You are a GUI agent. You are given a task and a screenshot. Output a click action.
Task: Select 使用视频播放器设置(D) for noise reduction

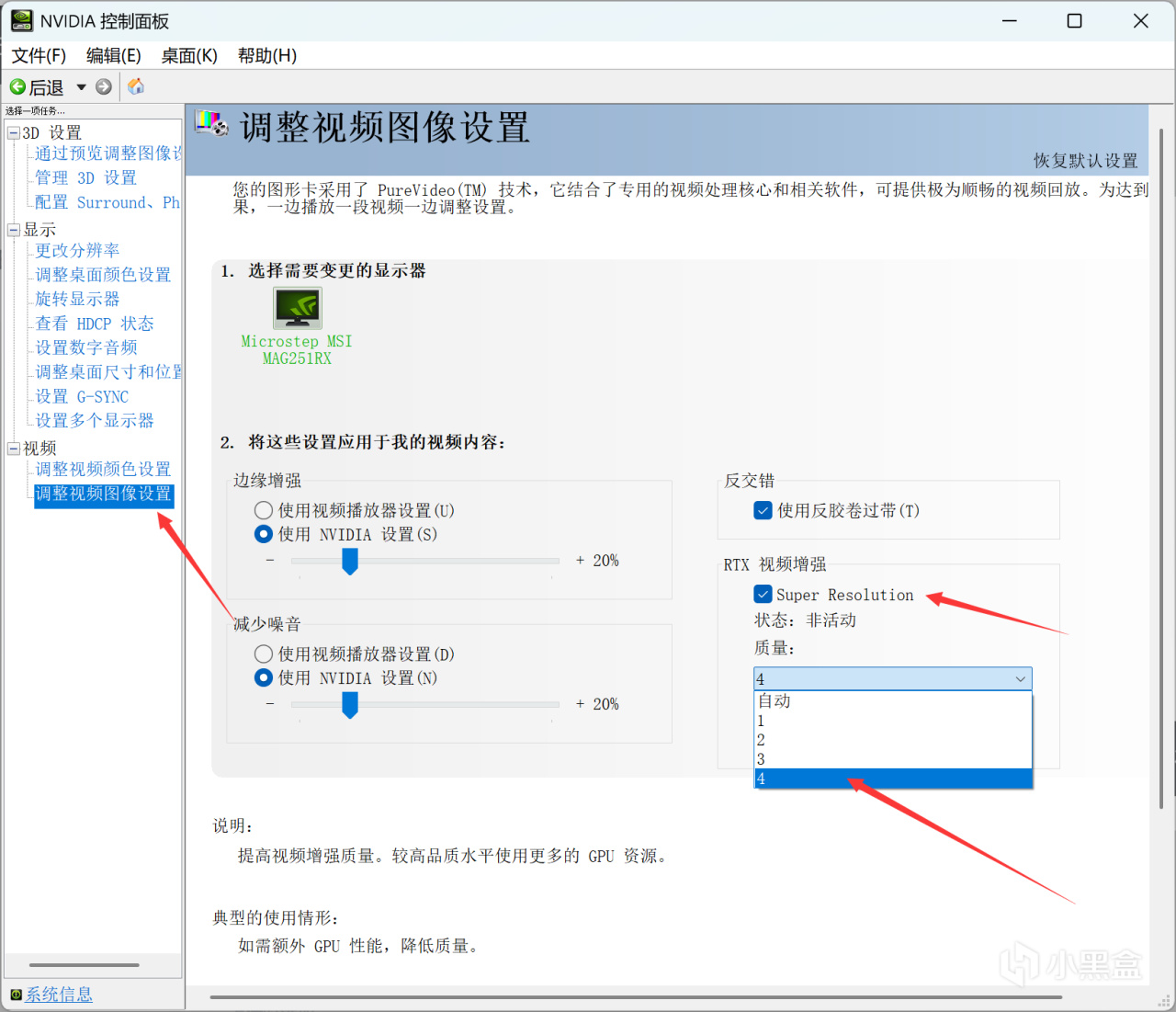coord(264,654)
